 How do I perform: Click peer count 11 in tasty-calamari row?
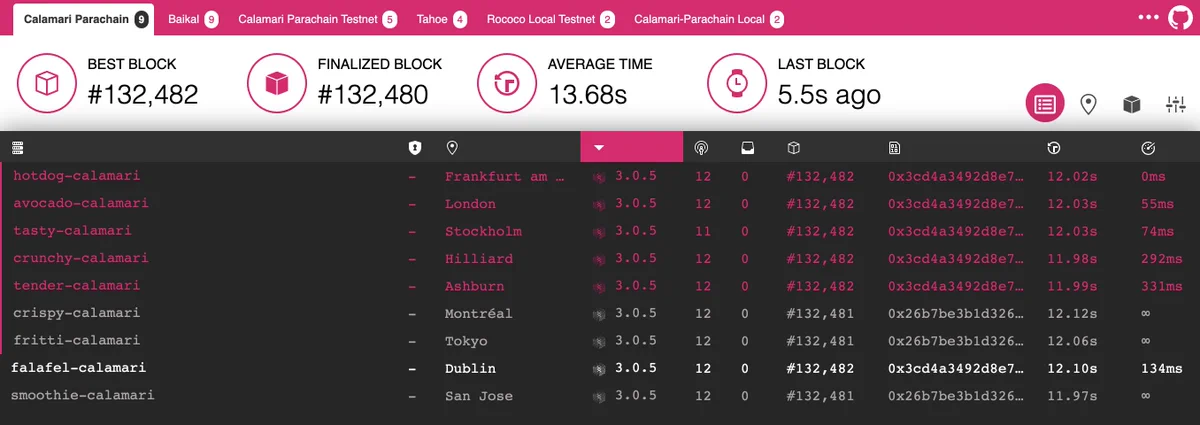click(x=702, y=231)
